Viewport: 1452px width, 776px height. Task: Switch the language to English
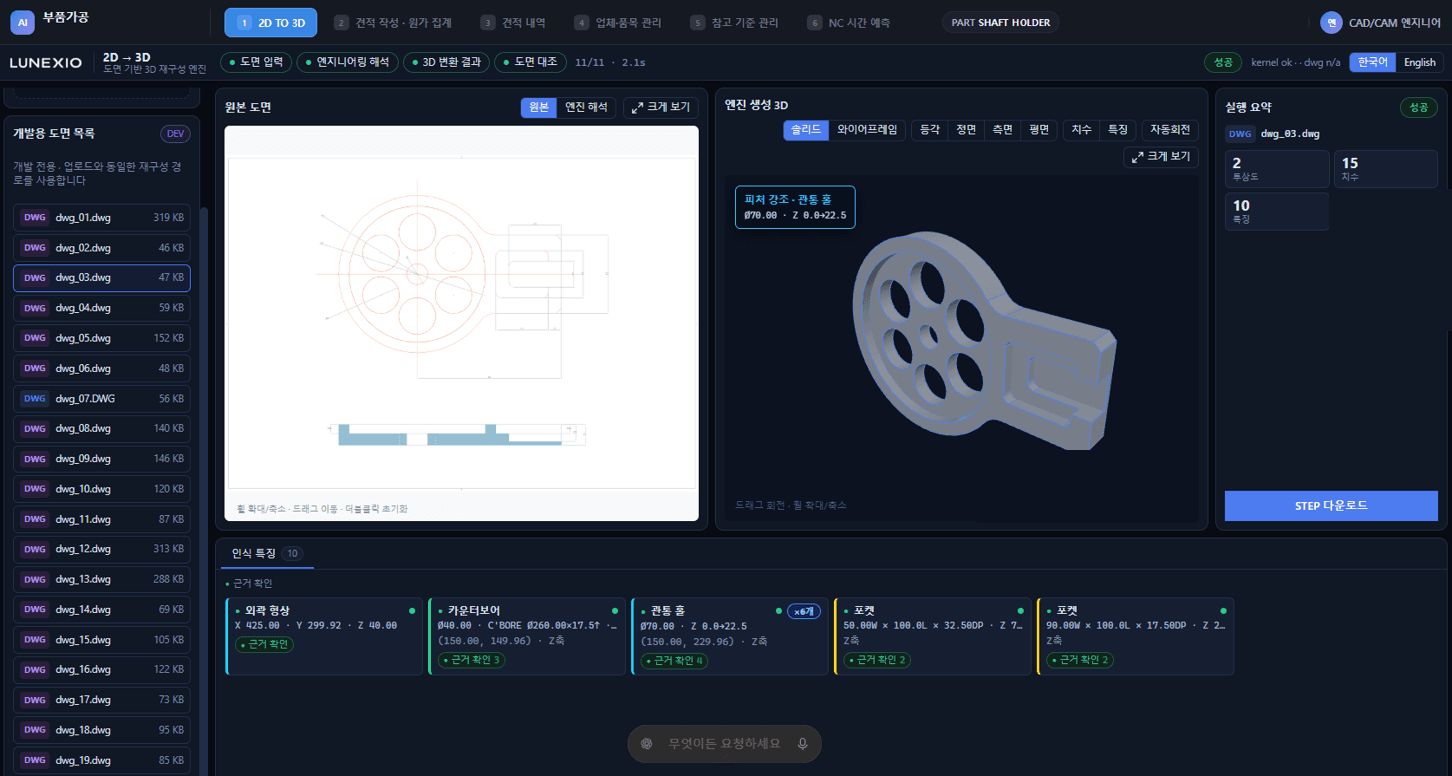click(x=1419, y=62)
